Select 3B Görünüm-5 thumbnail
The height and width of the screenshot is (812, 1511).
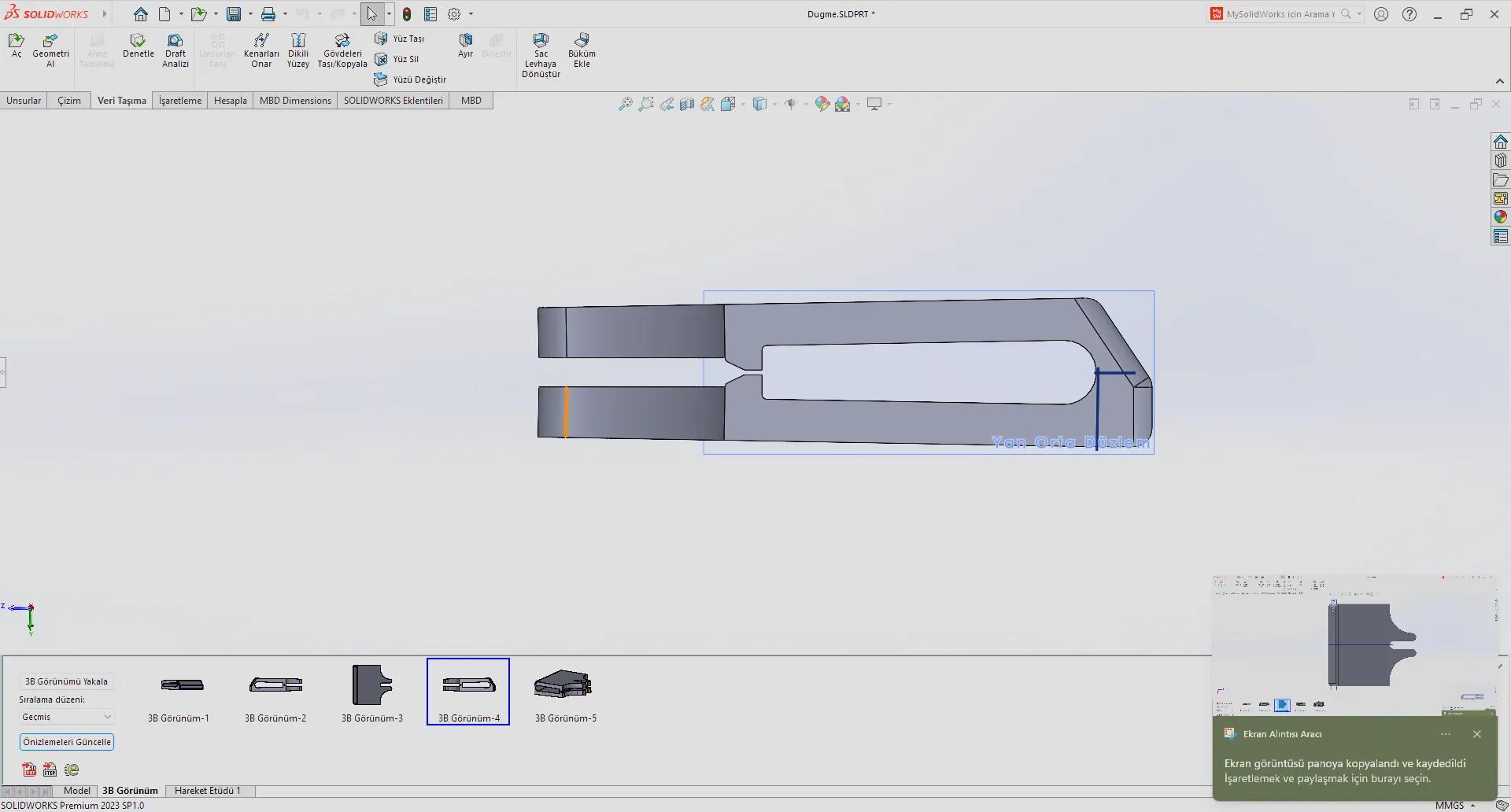[566, 692]
